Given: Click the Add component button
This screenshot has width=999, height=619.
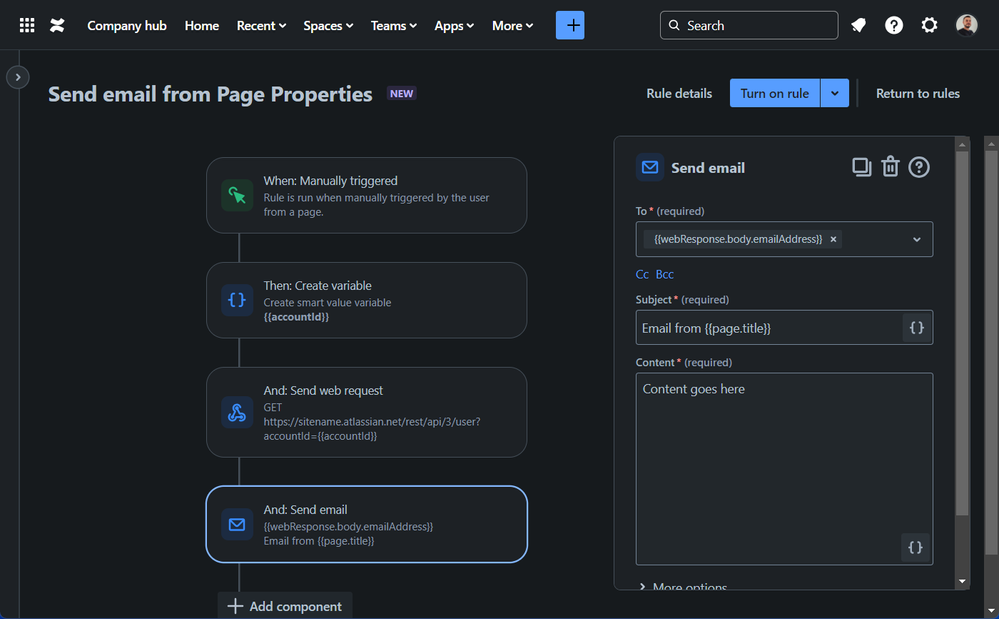Looking at the screenshot, I should click(285, 606).
